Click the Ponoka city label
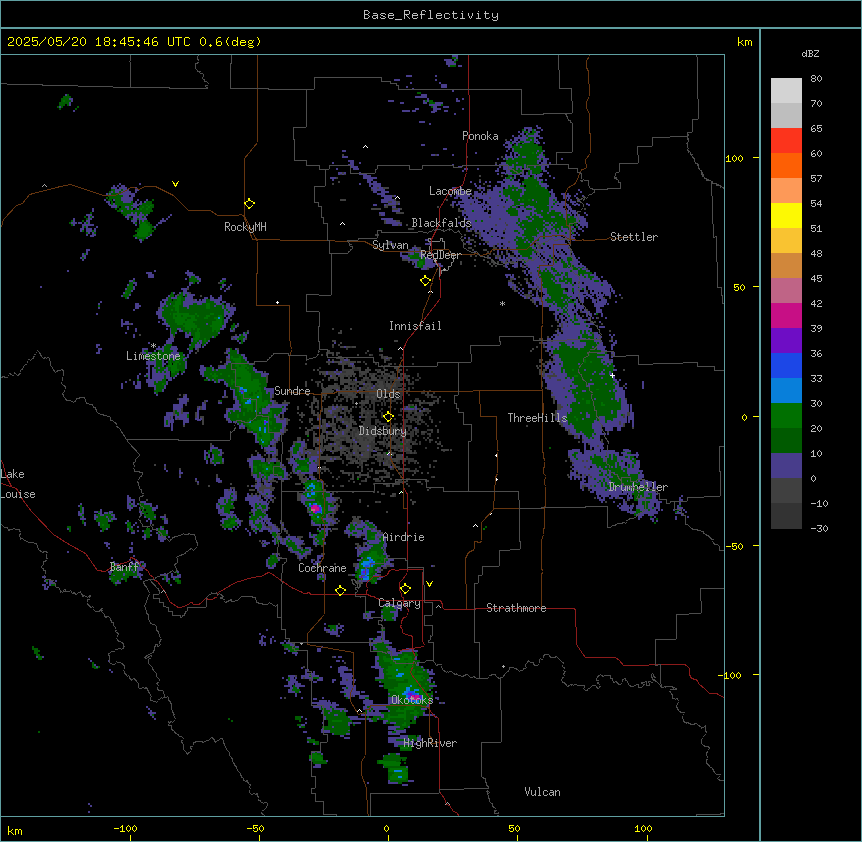Image resolution: width=862 pixels, height=842 pixels. coord(480,136)
